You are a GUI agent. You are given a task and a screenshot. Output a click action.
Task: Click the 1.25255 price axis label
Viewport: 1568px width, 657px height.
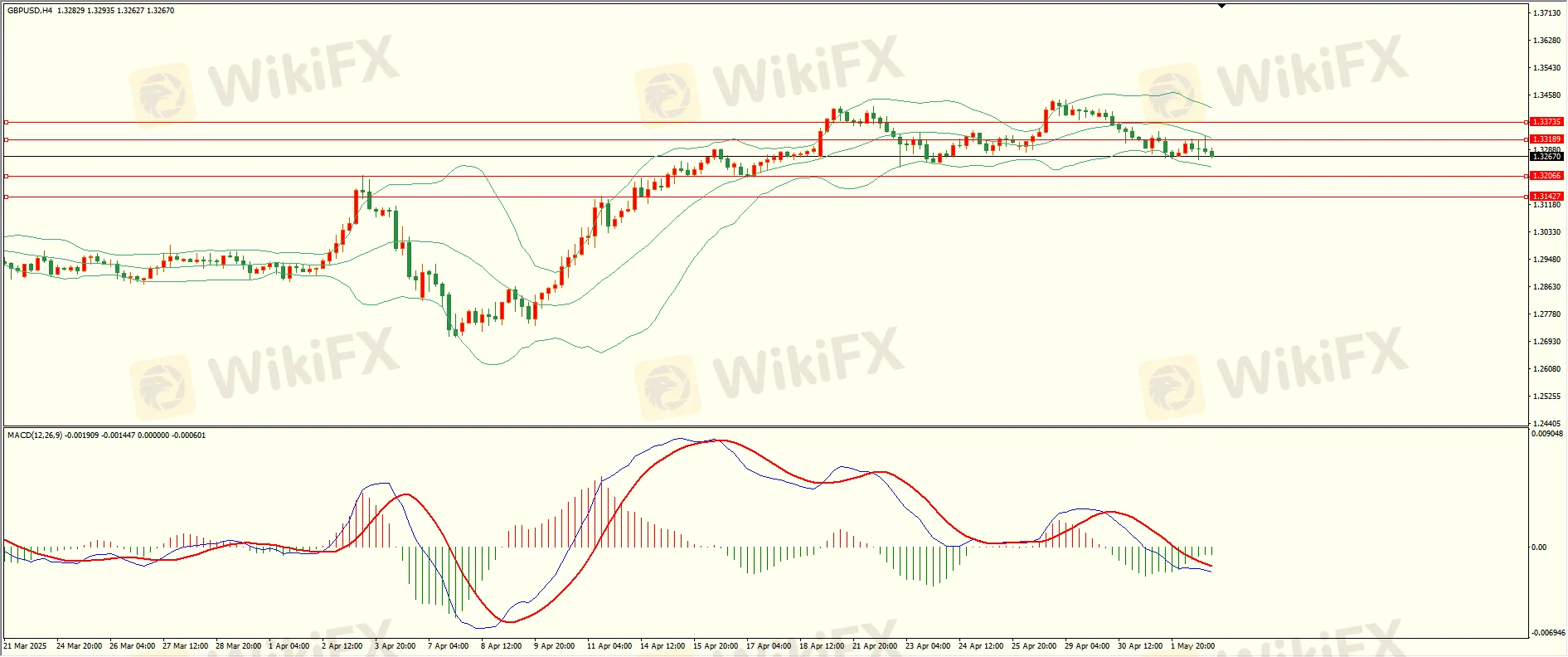[x=1547, y=397]
